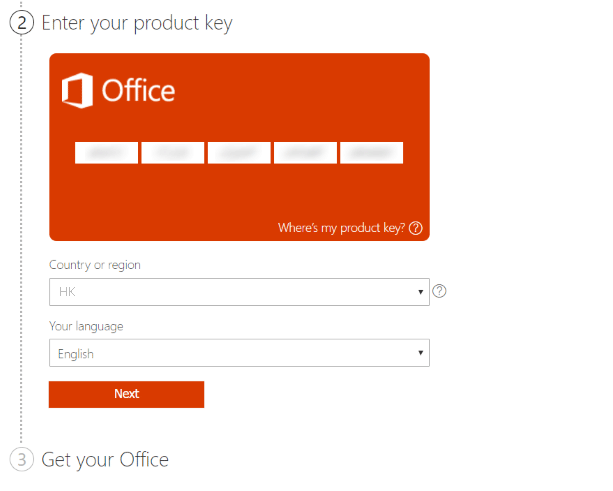Click the Your language label
Image resolution: width=613 pixels, height=491 pixels.
click(x=86, y=326)
